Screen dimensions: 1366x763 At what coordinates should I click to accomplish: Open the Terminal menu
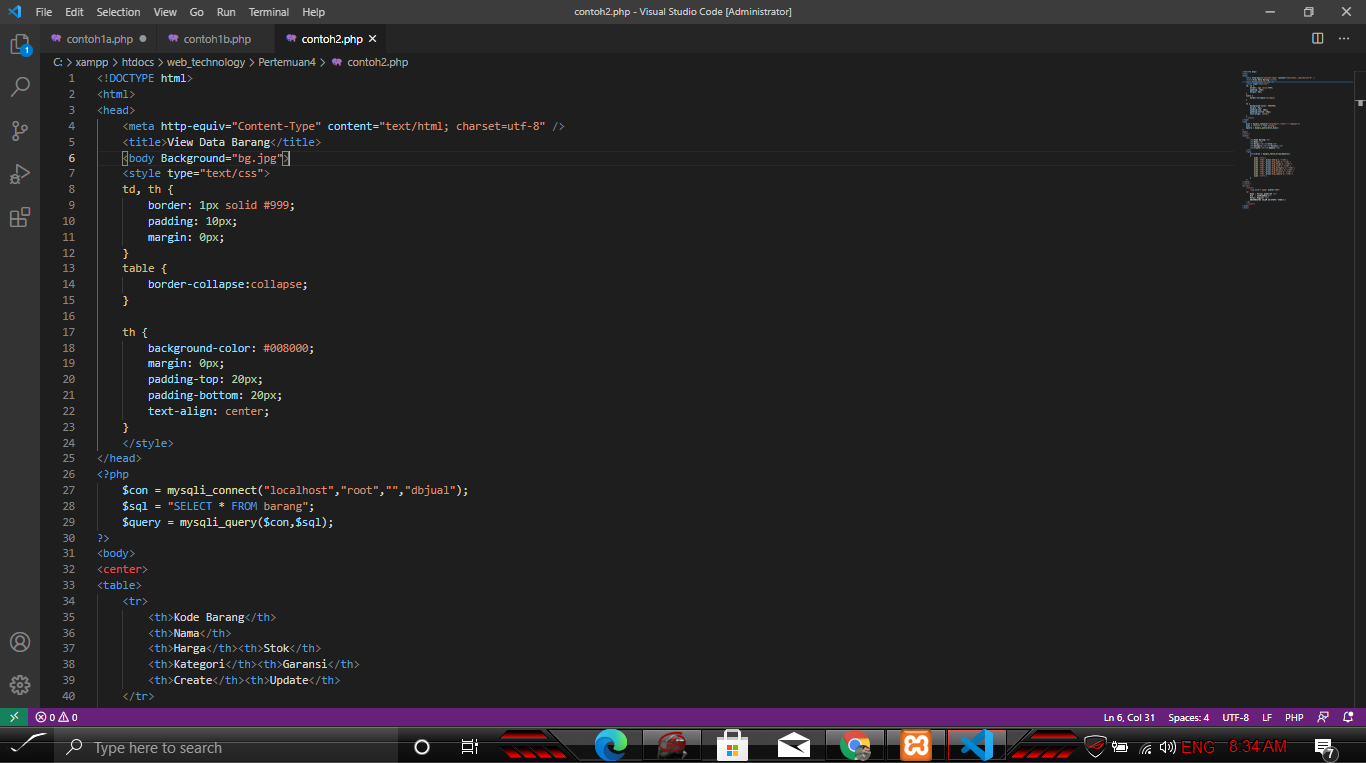pos(269,12)
